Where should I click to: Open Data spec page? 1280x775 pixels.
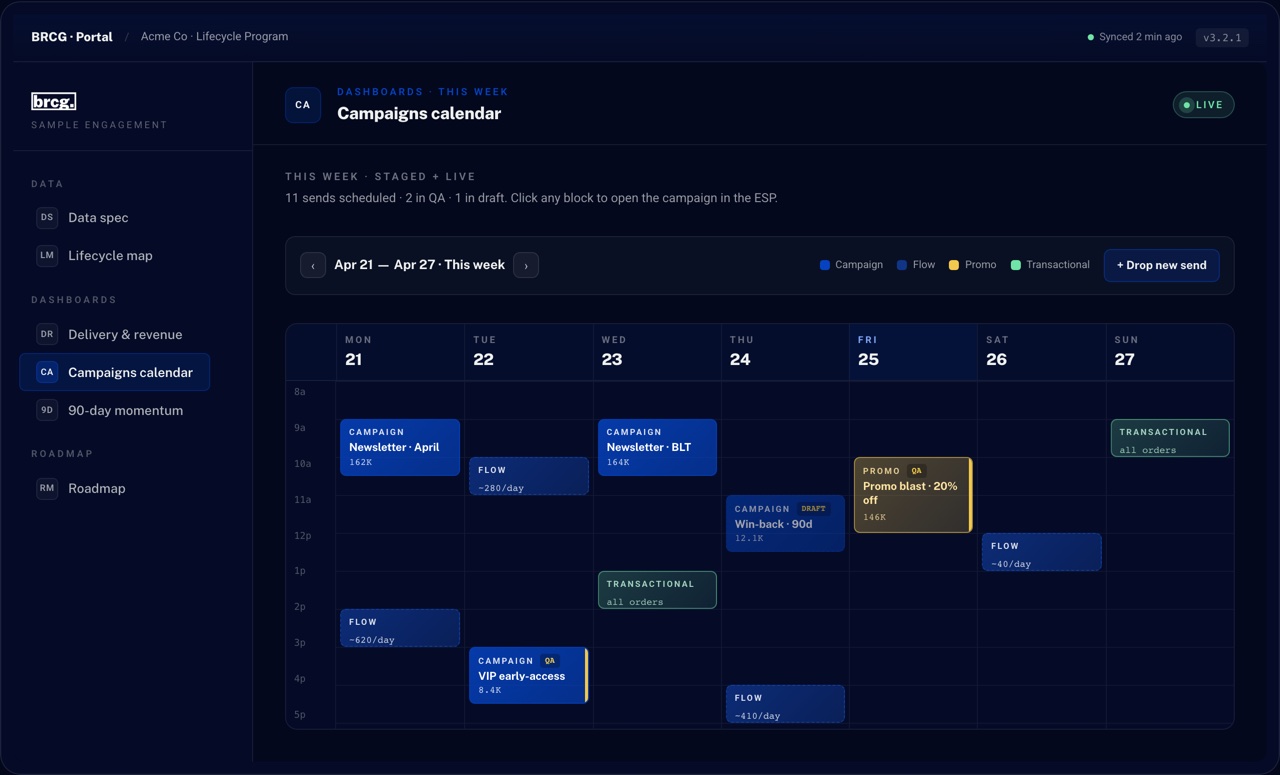point(115,217)
